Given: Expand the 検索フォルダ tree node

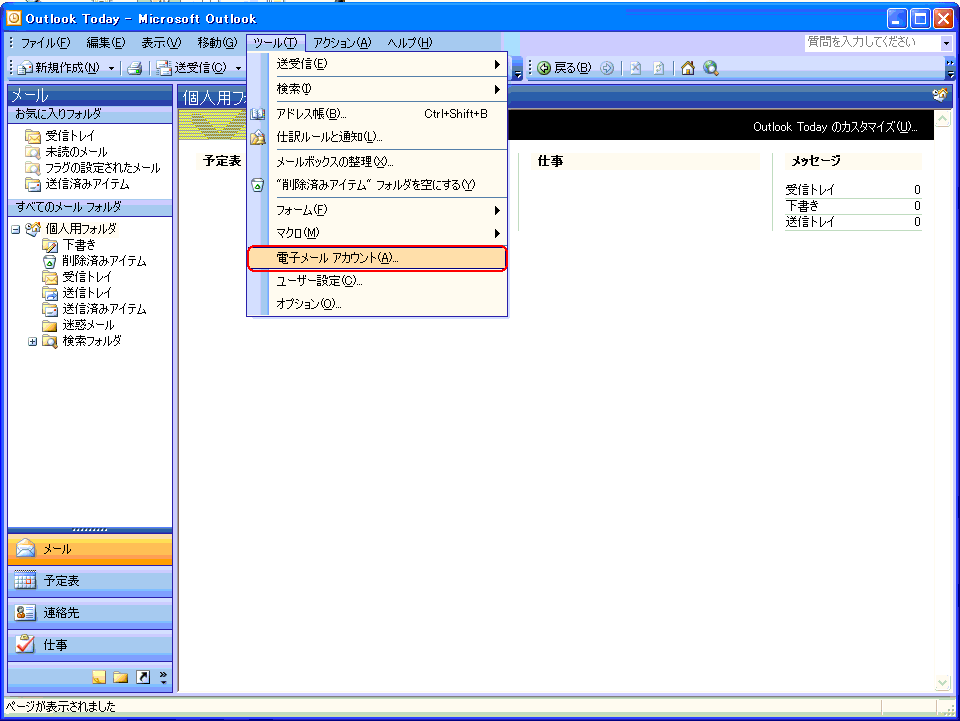Looking at the screenshot, I should (x=32, y=342).
